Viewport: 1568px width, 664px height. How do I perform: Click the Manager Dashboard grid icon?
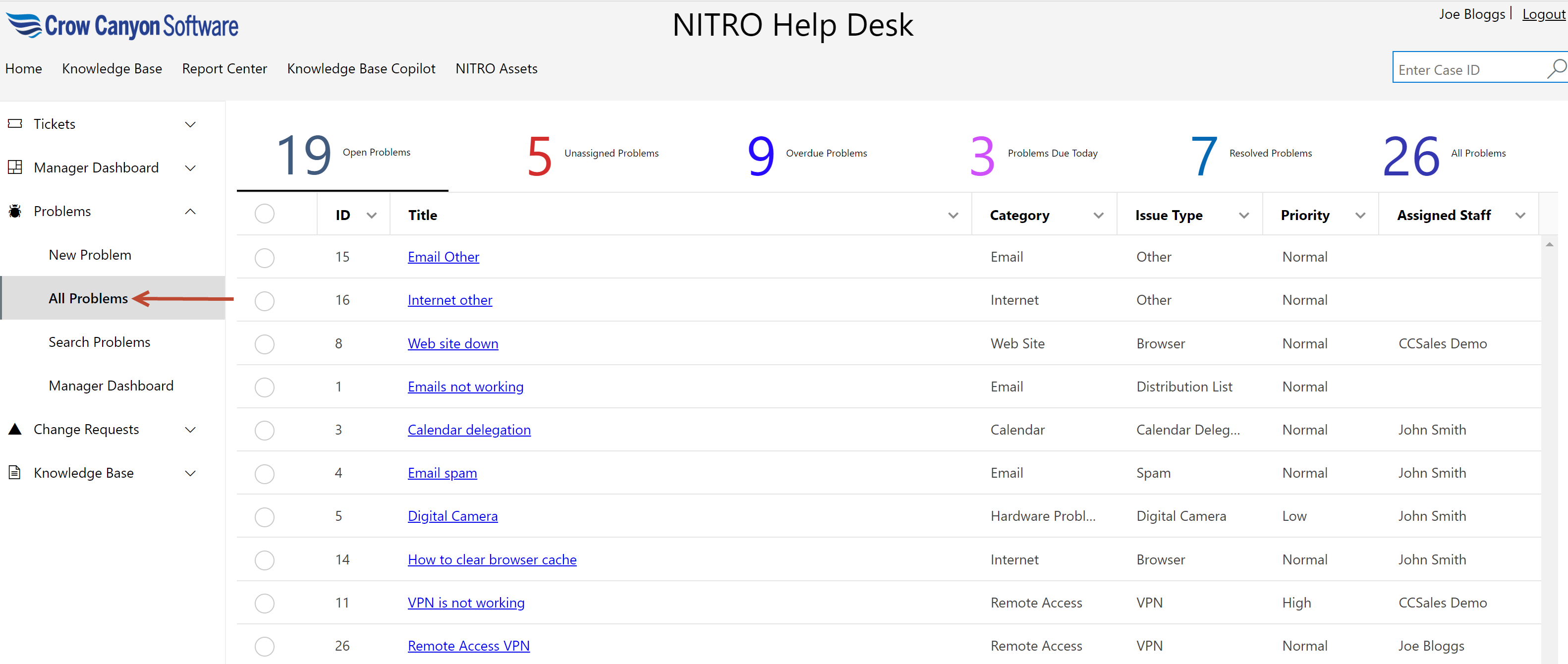(x=15, y=167)
